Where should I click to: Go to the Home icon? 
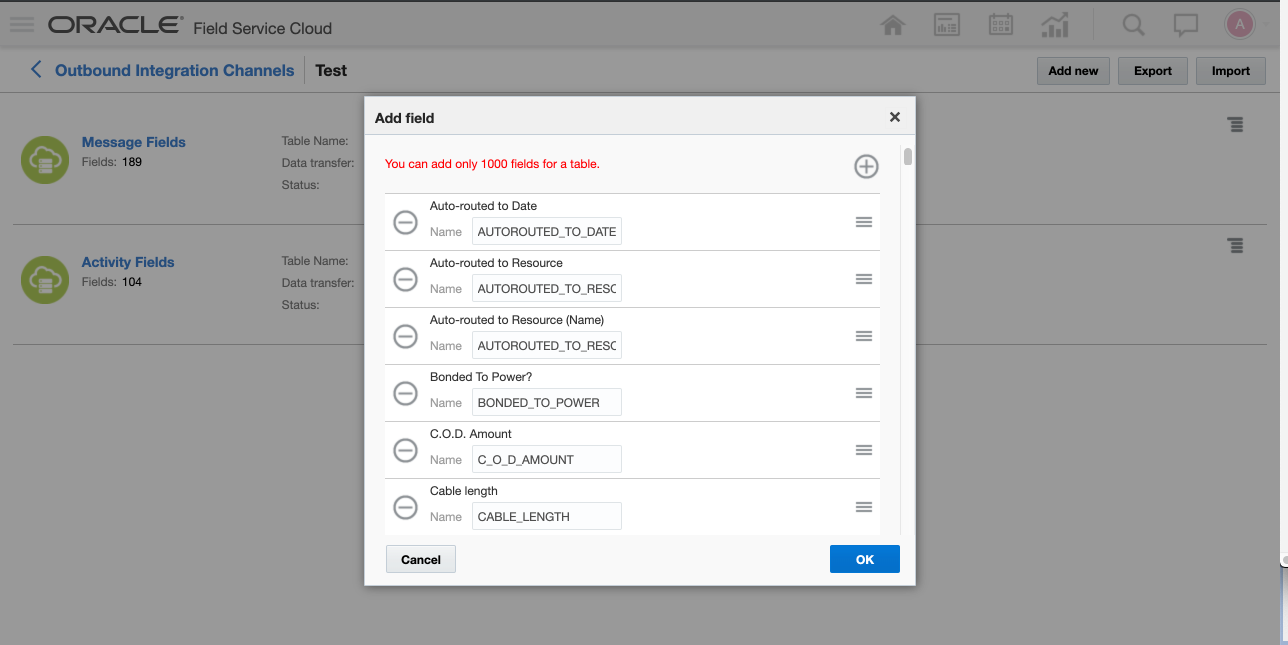[x=893, y=26]
